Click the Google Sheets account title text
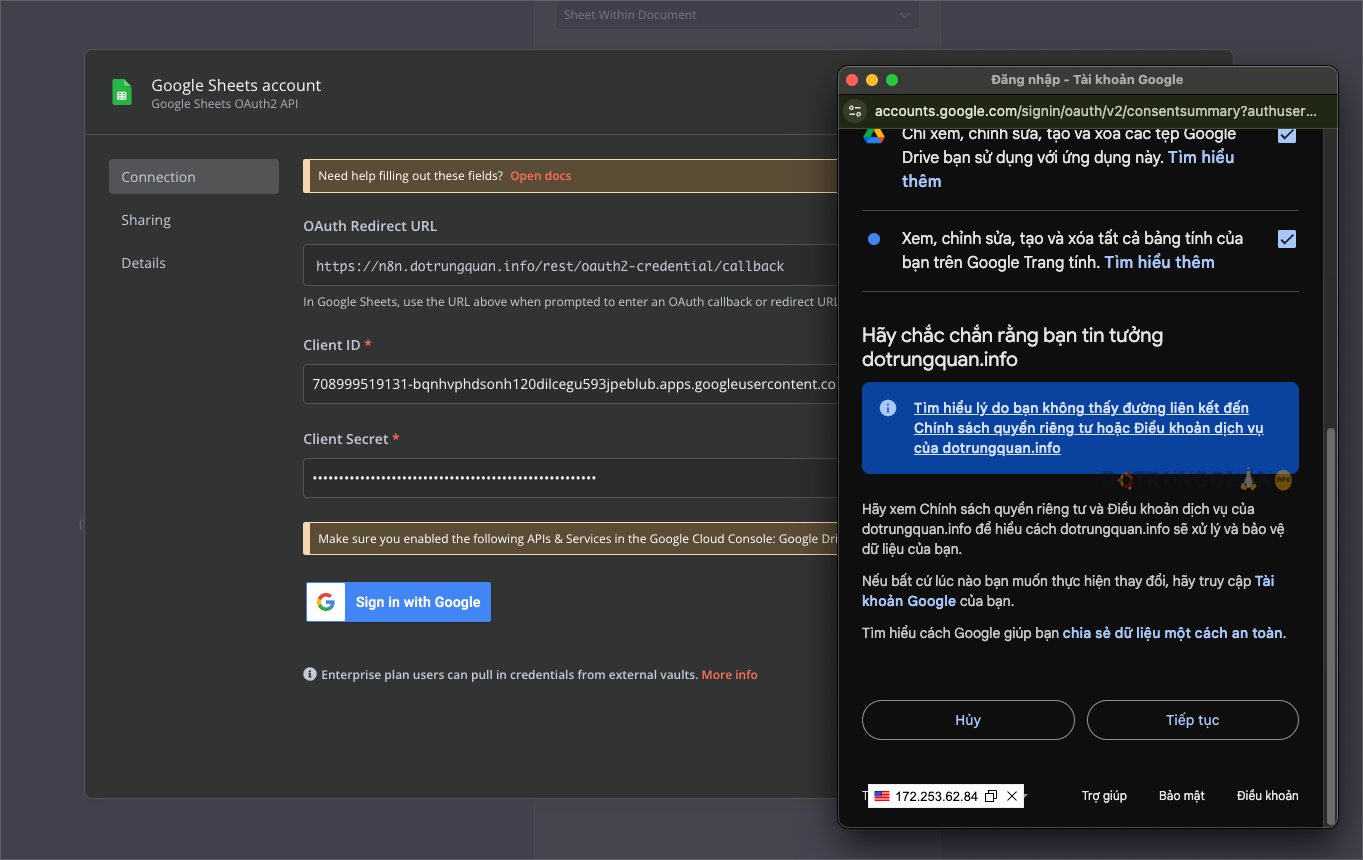Screen dimensions: 1363x860 (236, 86)
